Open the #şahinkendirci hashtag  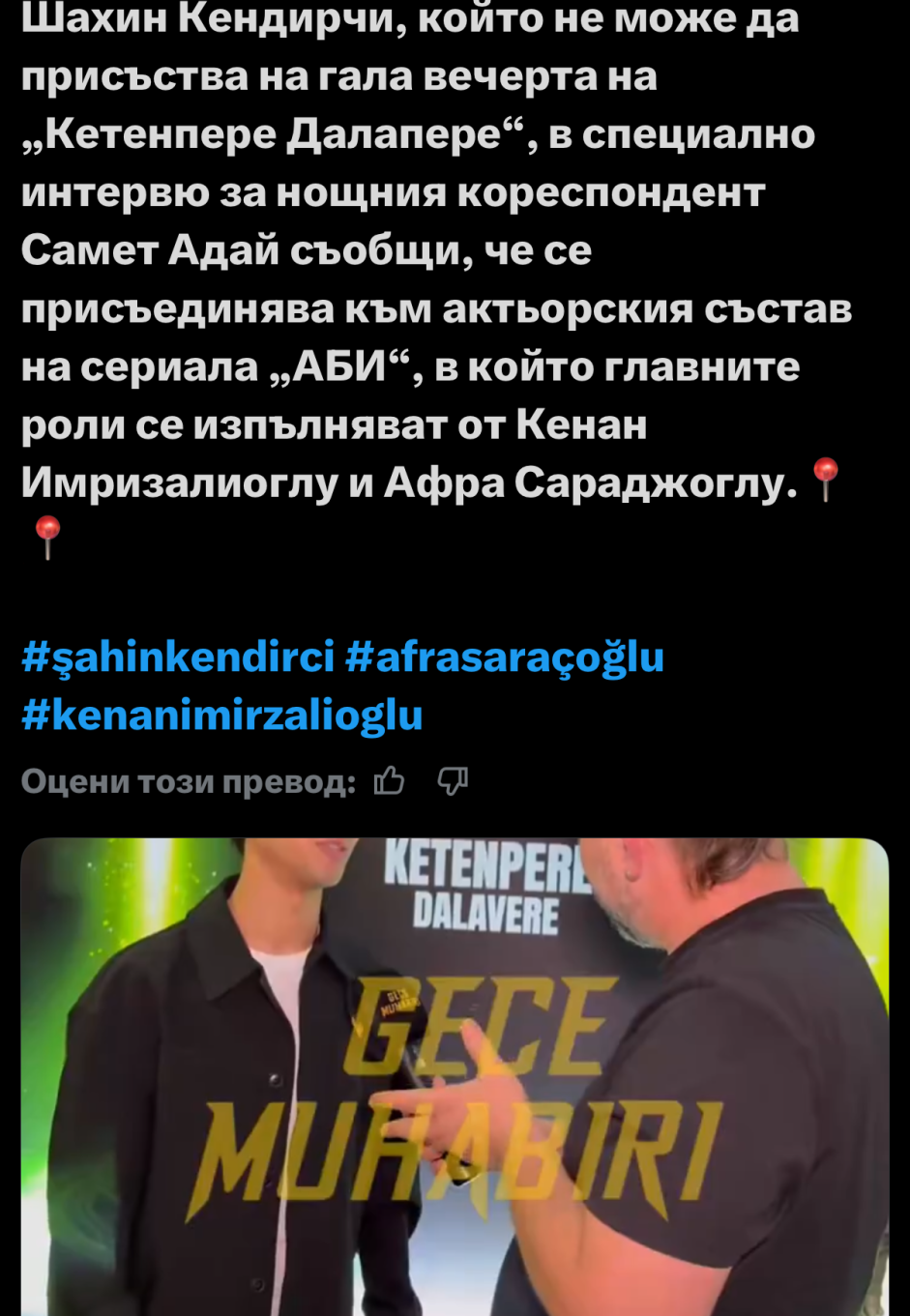178,658
